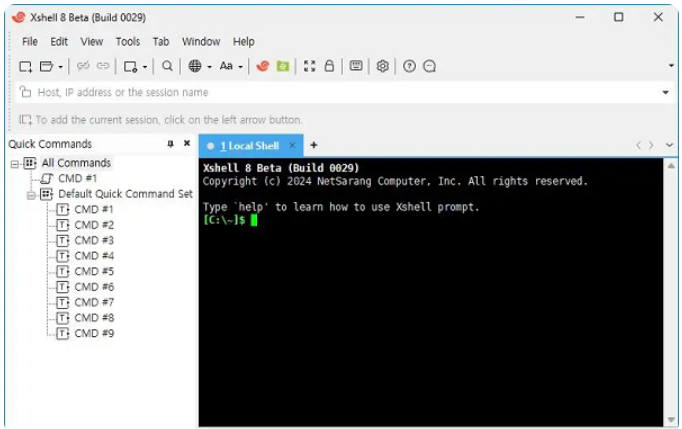This screenshot has width=682, height=429.
Task: Click the Aa font icon
Action: (x=226, y=66)
